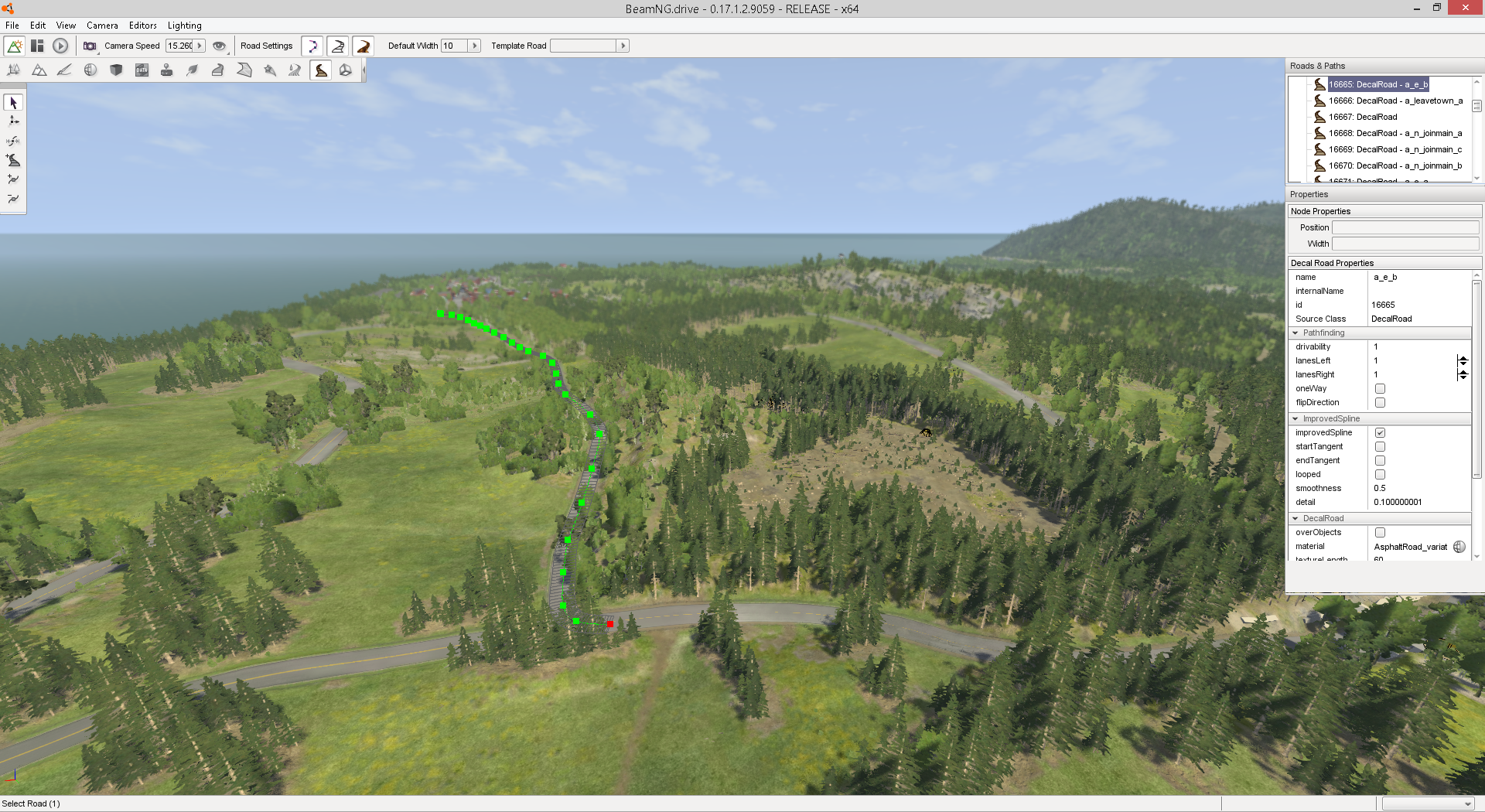
Task: Select the Forest Editor tree icon
Action: click(x=13, y=70)
